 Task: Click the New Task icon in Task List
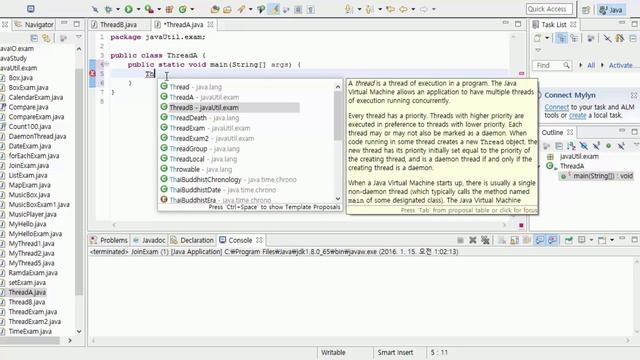538,38
